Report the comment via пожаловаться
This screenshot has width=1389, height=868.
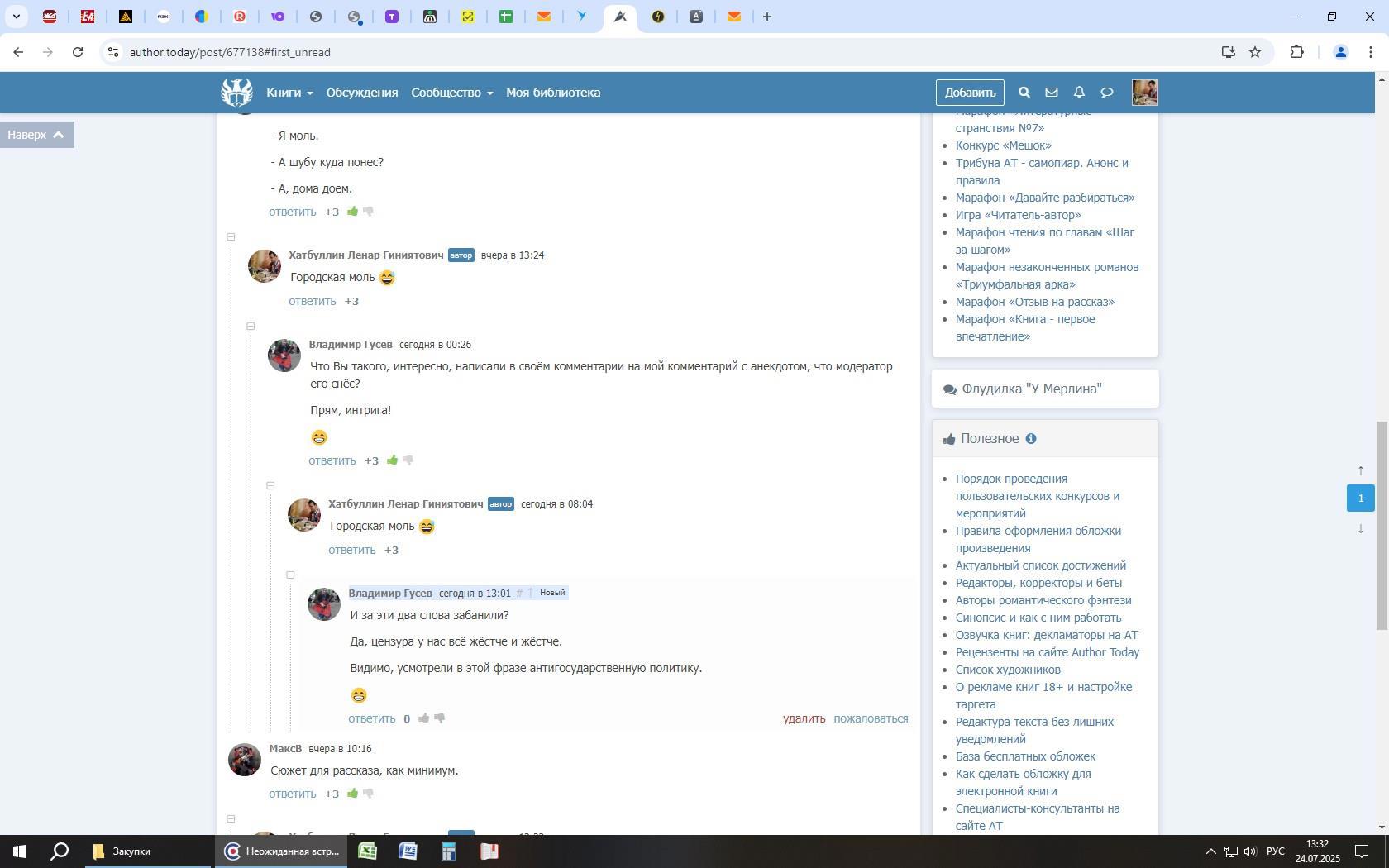[x=871, y=718]
